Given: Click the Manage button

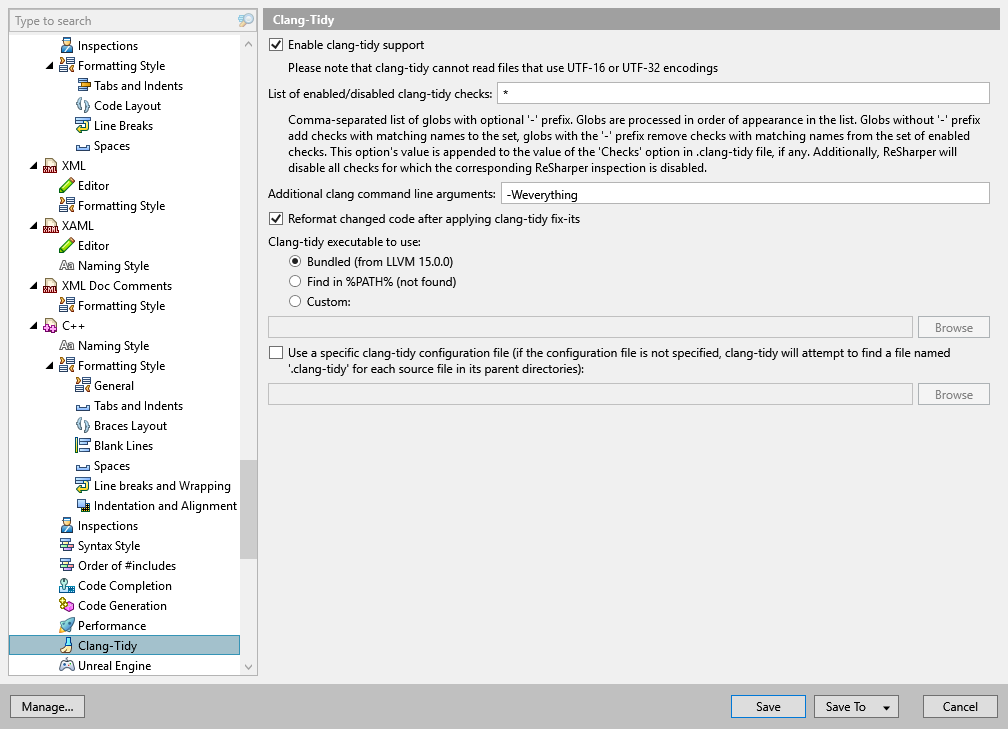Looking at the screenshot, I should (x=47, y=706).
